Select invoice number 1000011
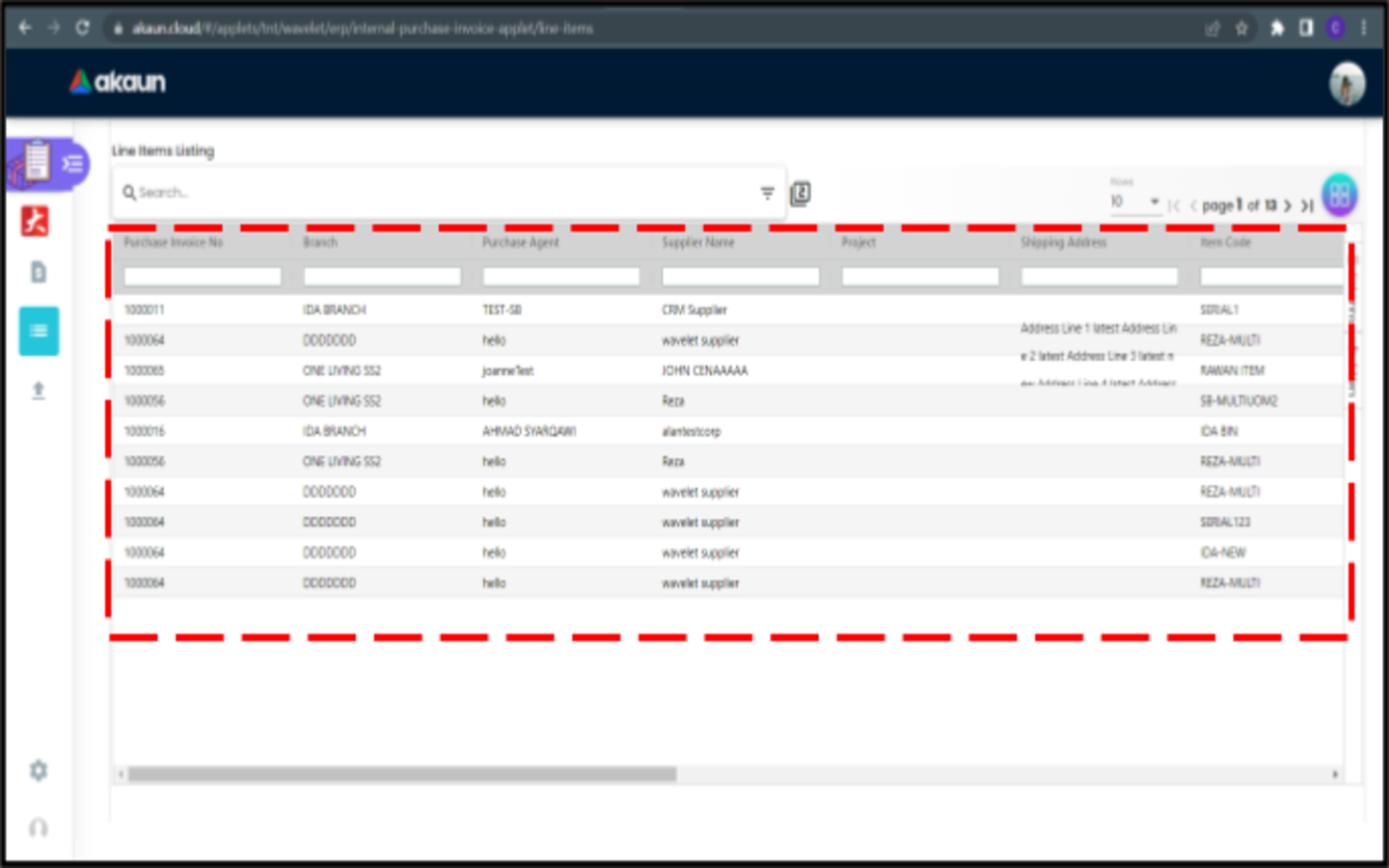The height and width of the screenshot is (868, 1389). coord(144,311)
